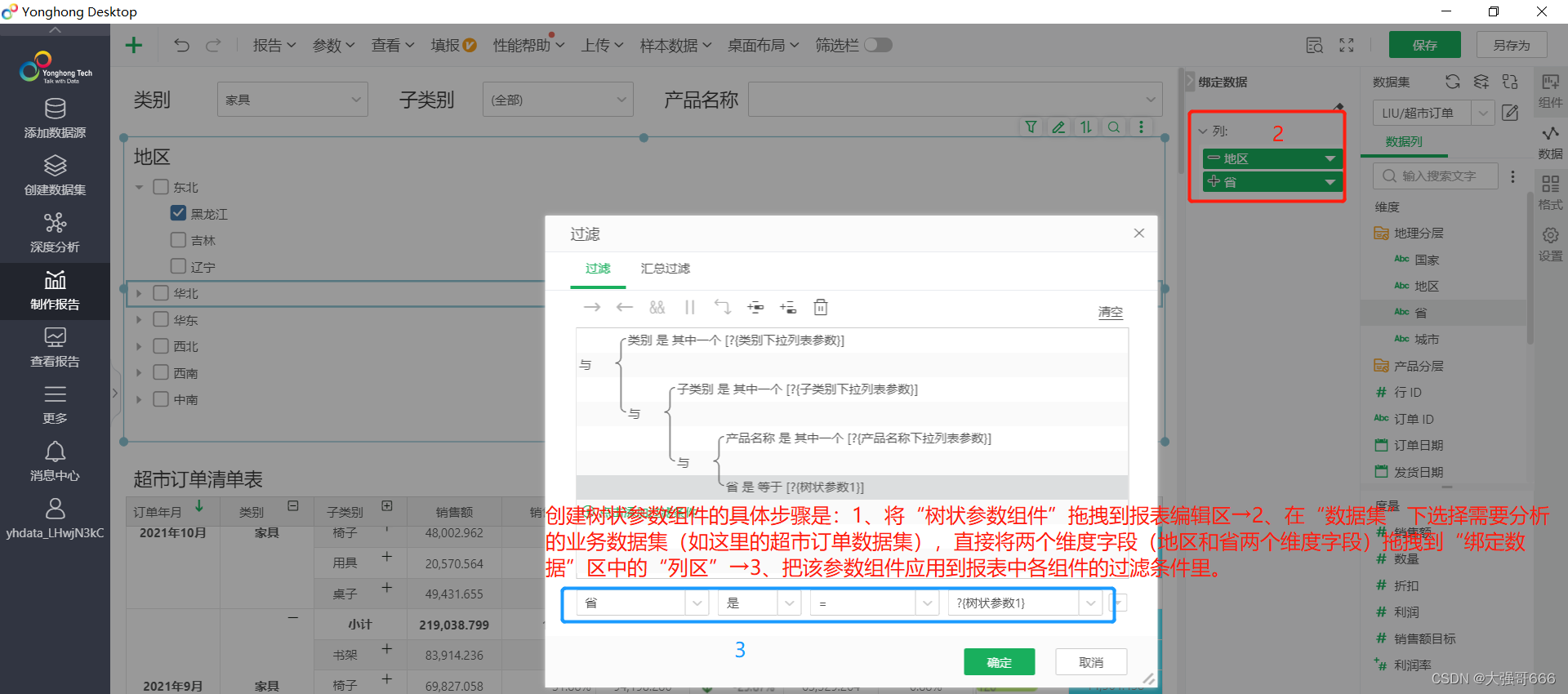The width and height of the screenshot is (1568, 694).
Task: Click the preview report icon
Action: [x=1314, y=45]
